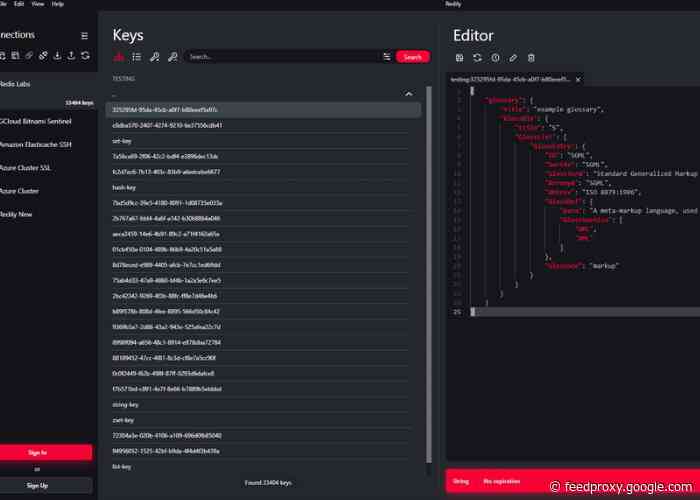This screenshot has height=500, width=700.
Task: Open the zset-key entry
Action: pos(260,420)
